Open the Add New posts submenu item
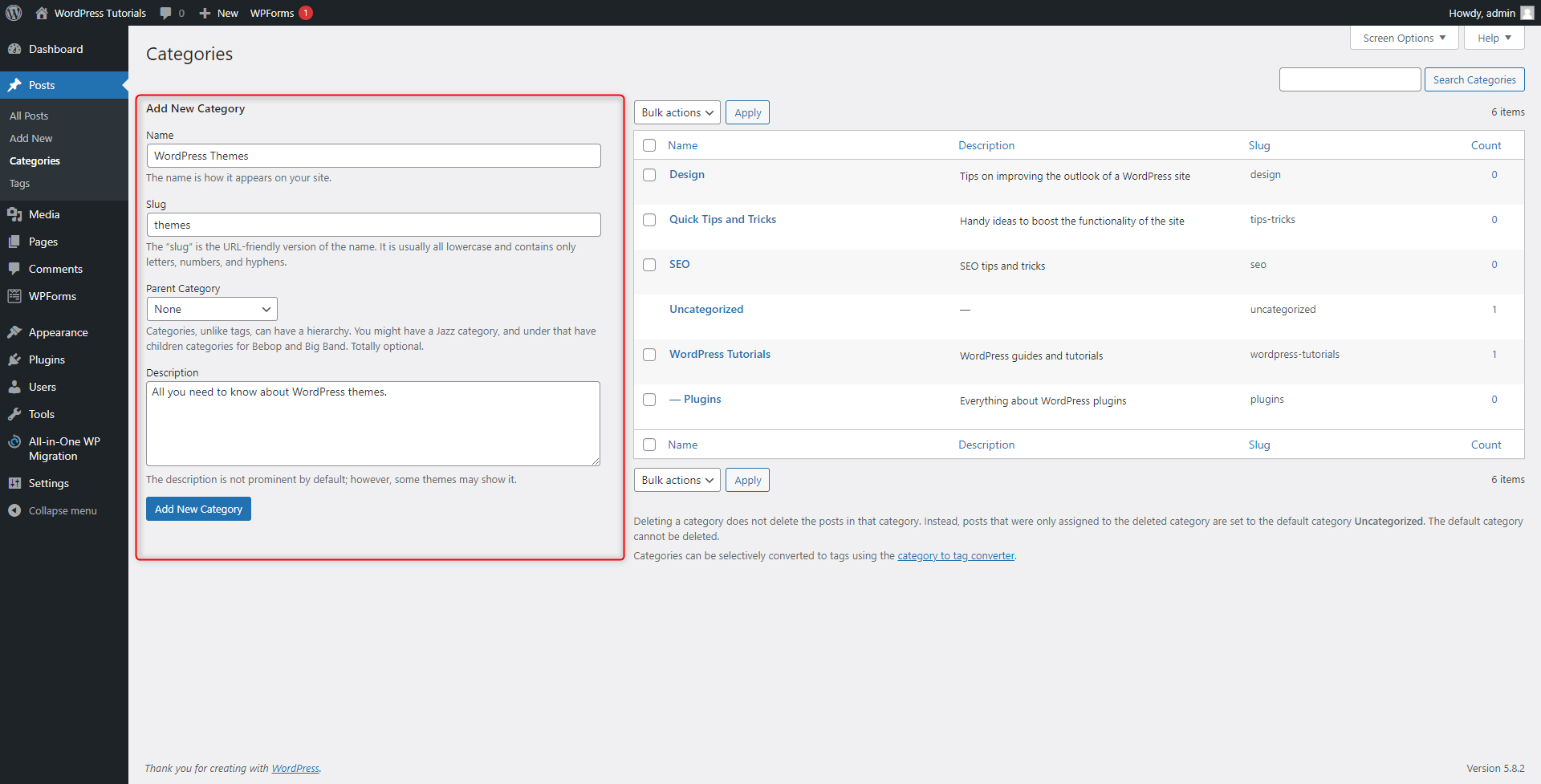 click(x=31, y=138)
